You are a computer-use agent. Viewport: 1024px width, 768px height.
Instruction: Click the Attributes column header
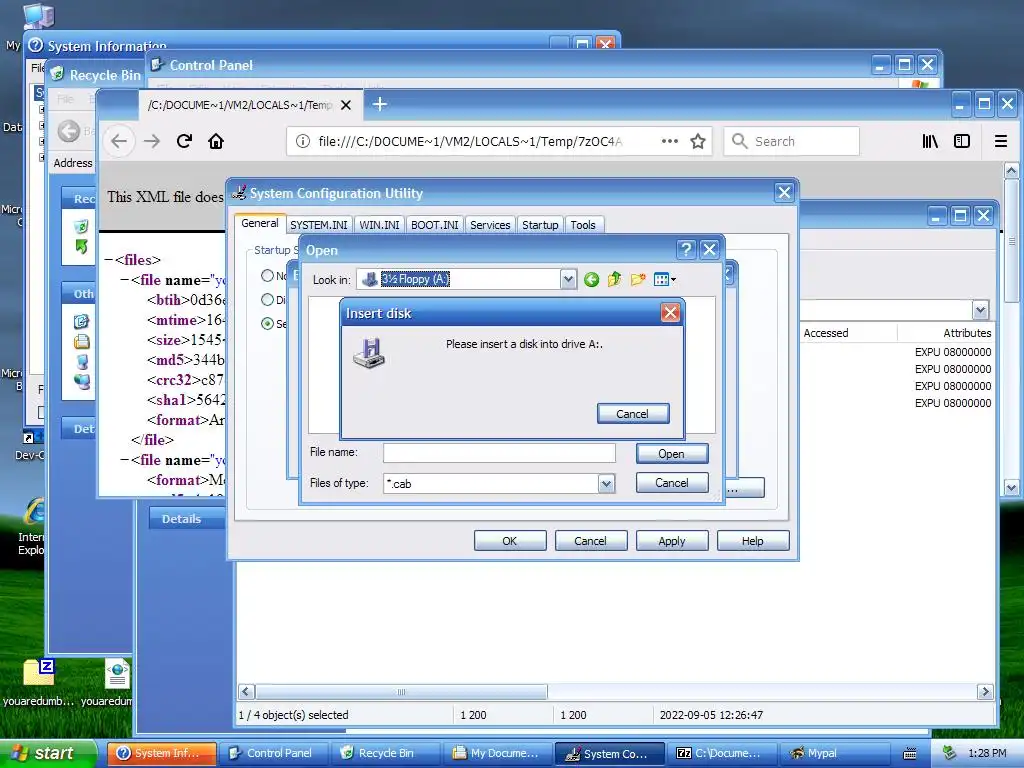coord(946,333)
